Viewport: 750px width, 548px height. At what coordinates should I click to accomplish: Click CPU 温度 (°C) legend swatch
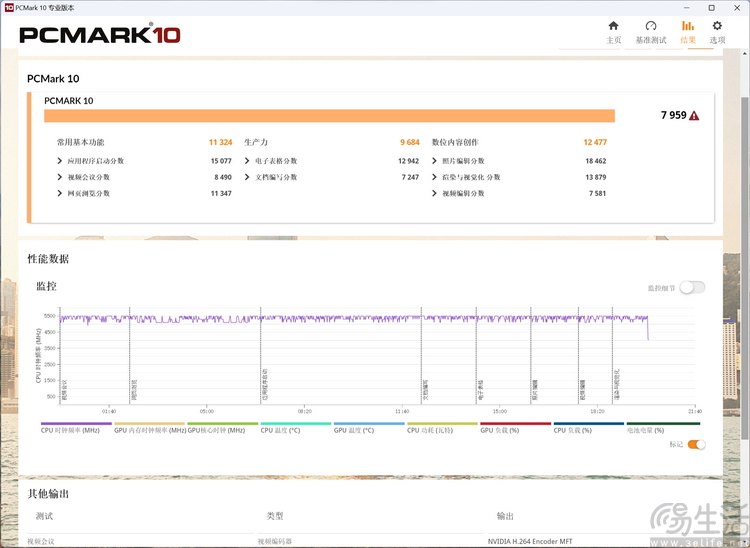[x=295, y=424]
